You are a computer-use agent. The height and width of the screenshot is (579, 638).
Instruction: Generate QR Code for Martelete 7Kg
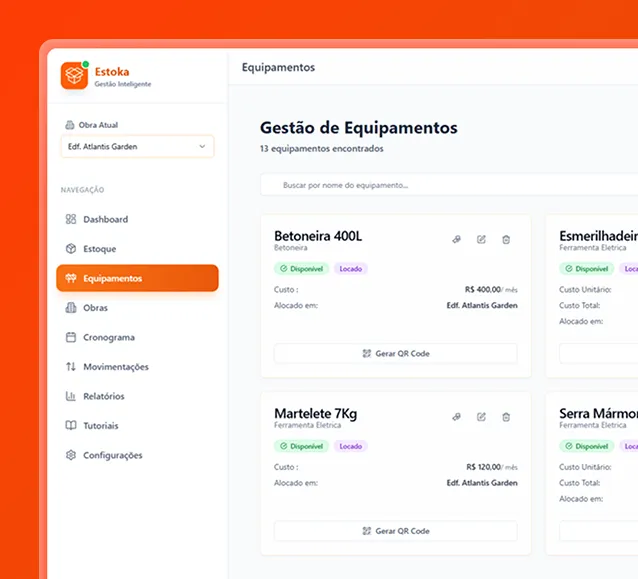[x=395, y=531]
